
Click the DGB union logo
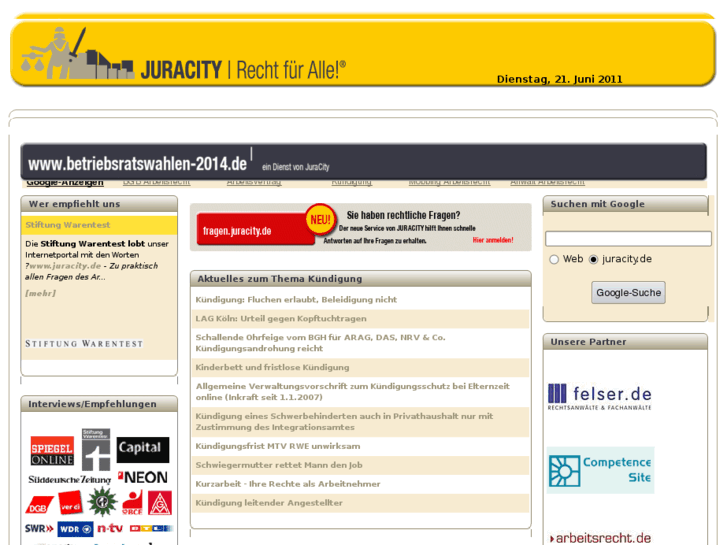(39, 506)
